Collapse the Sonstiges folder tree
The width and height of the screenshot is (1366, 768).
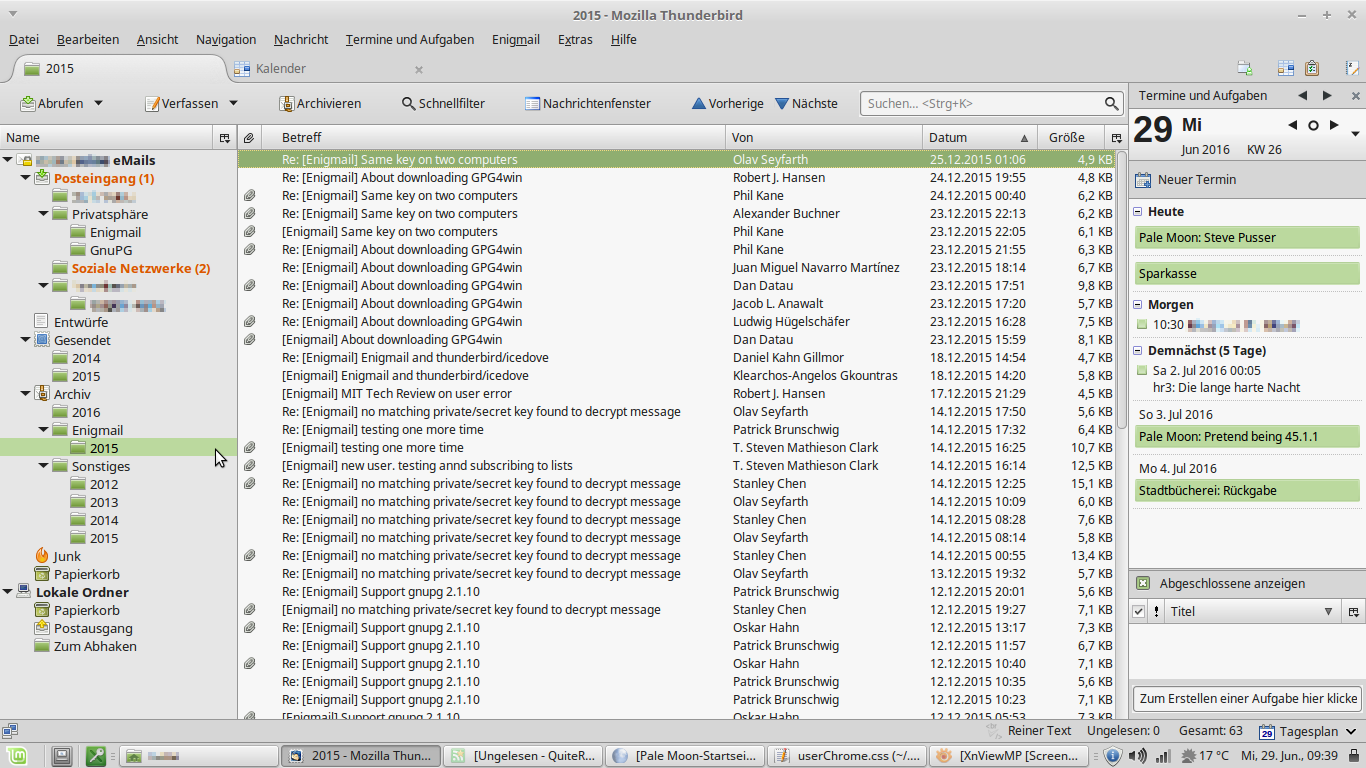tap(45, 466)
